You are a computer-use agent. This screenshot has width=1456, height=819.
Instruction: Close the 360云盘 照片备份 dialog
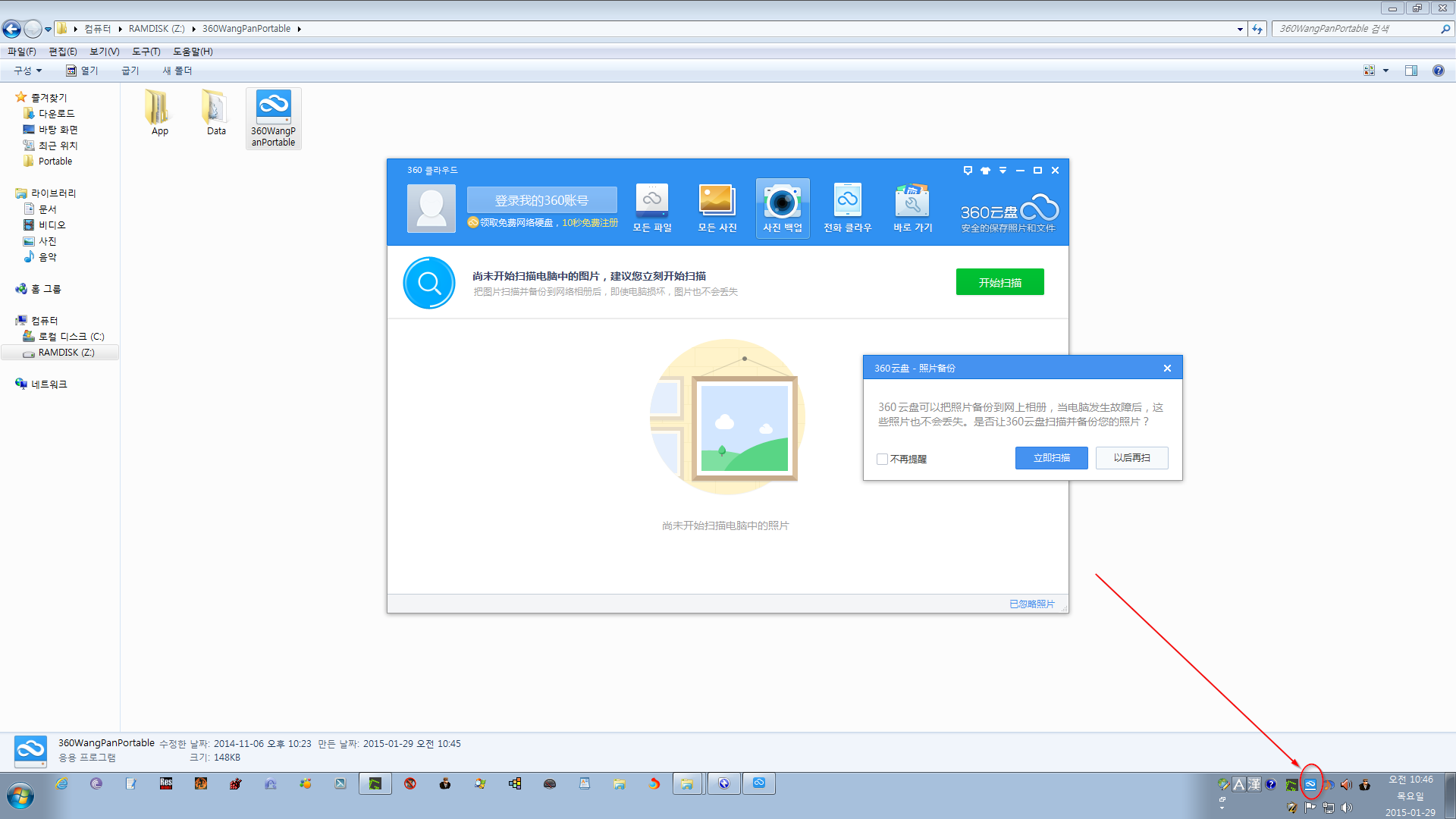click(x=1167, y=369)
